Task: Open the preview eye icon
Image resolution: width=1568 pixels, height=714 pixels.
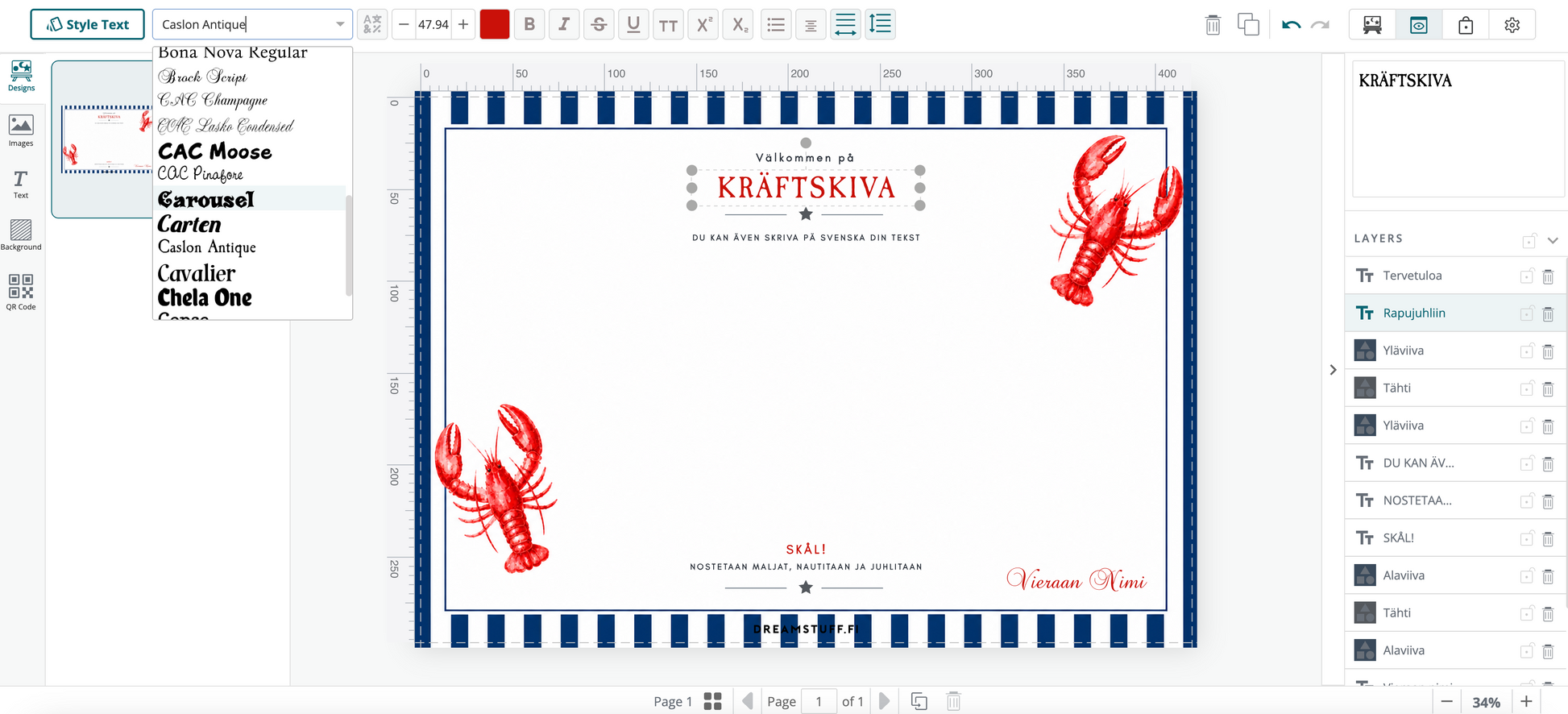Action: (x=1419, y=25)
